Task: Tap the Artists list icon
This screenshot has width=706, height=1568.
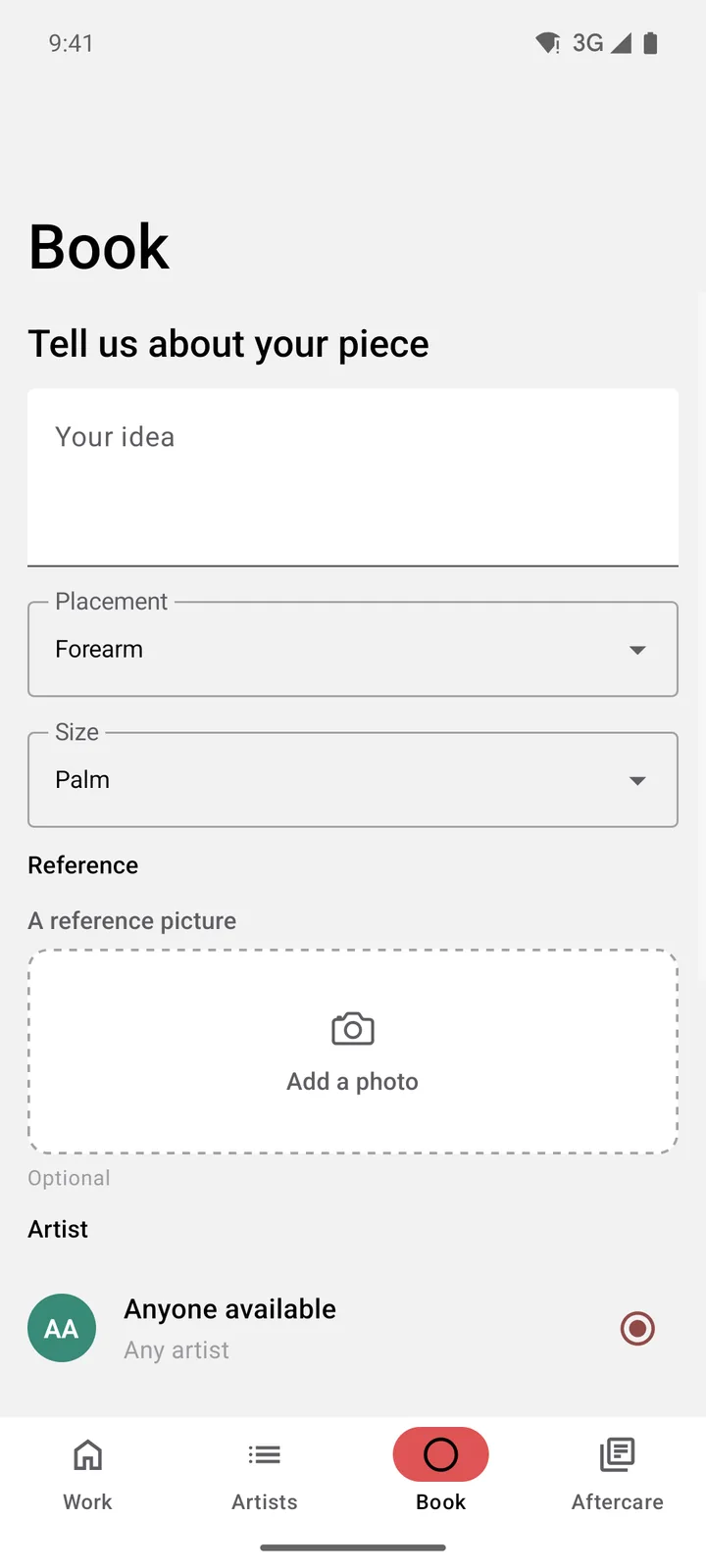Action: pos(265,1455)
